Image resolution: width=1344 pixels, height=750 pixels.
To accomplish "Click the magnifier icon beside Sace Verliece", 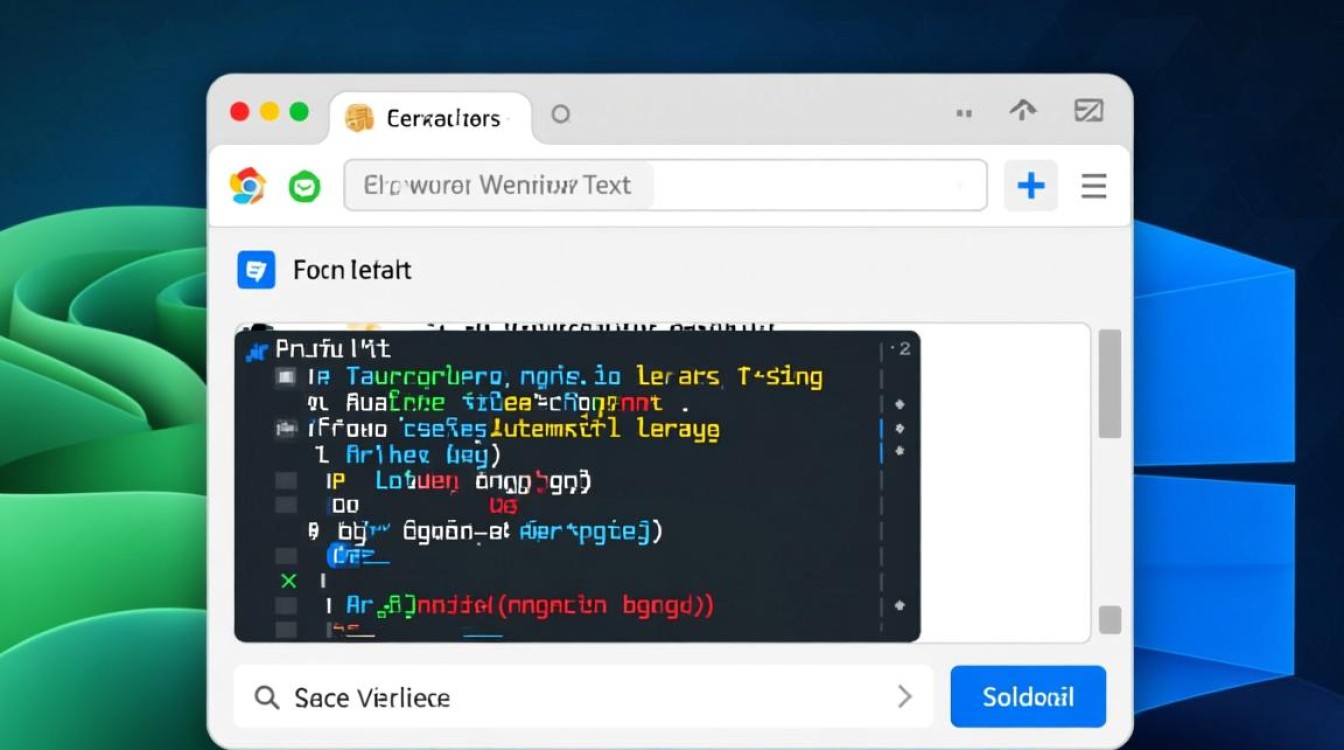I will [266, 697].
